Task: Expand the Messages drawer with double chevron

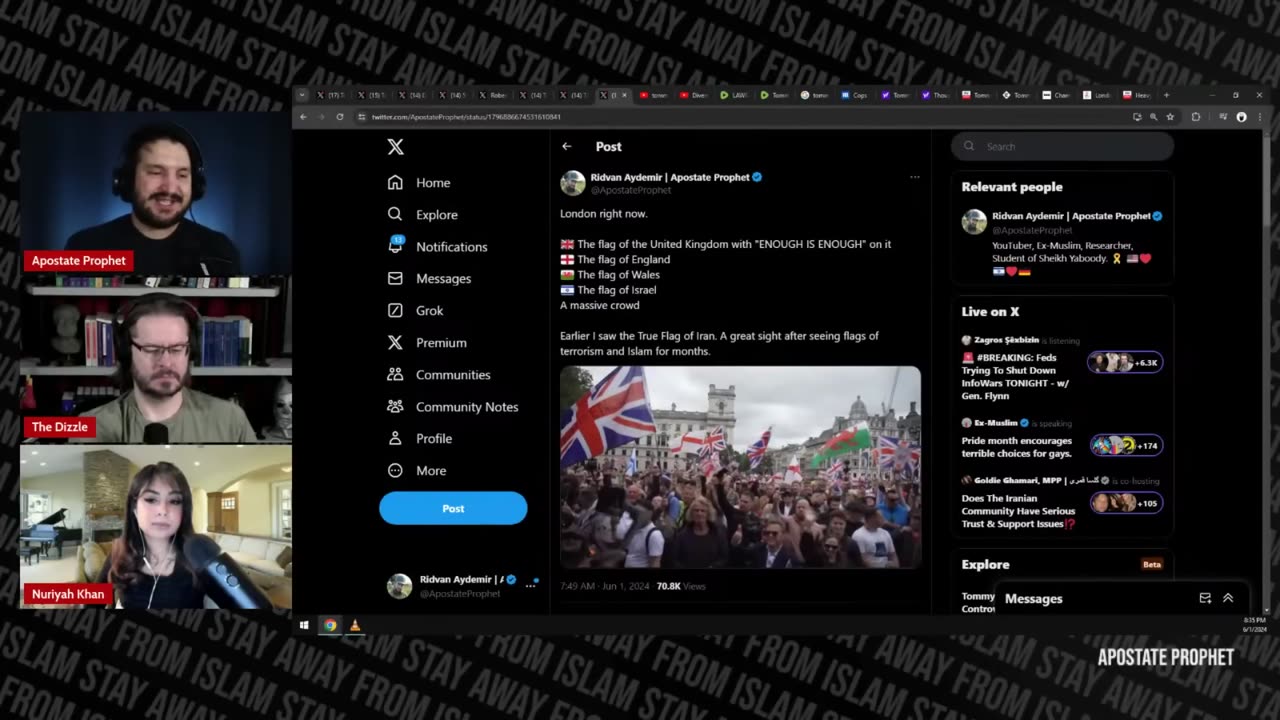Action: [x=1228, y=598]
